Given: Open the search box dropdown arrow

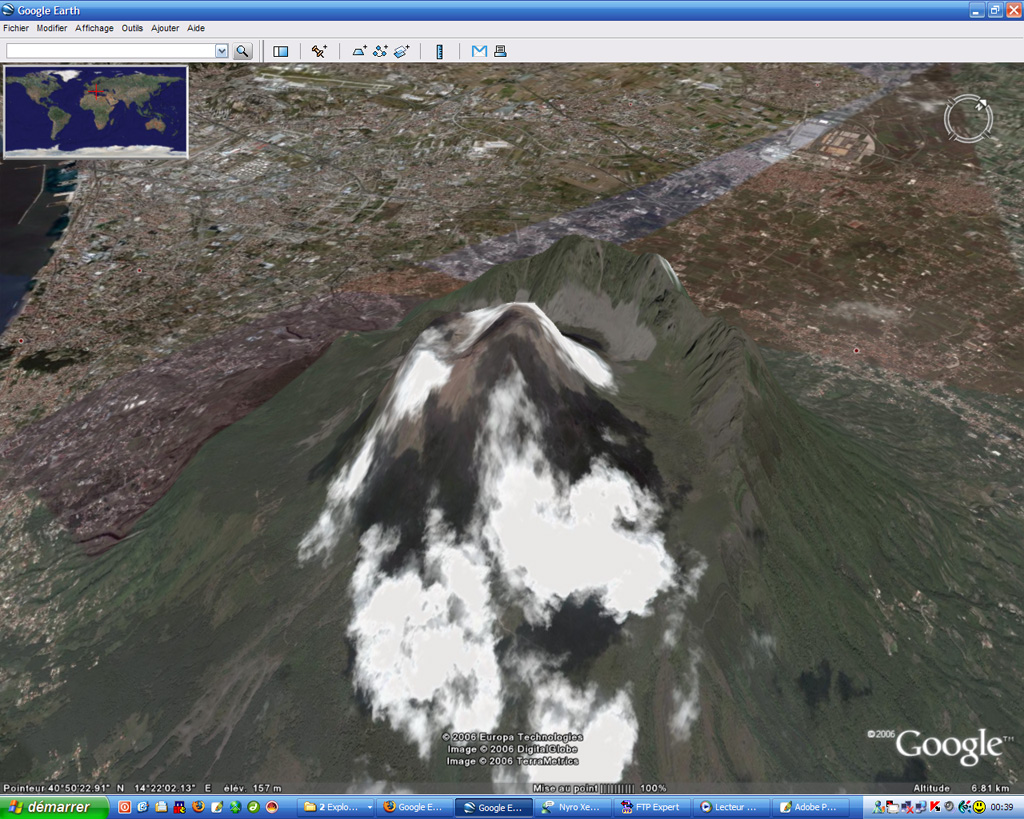Looking at the screenshot, I should [x=221, y=51].
